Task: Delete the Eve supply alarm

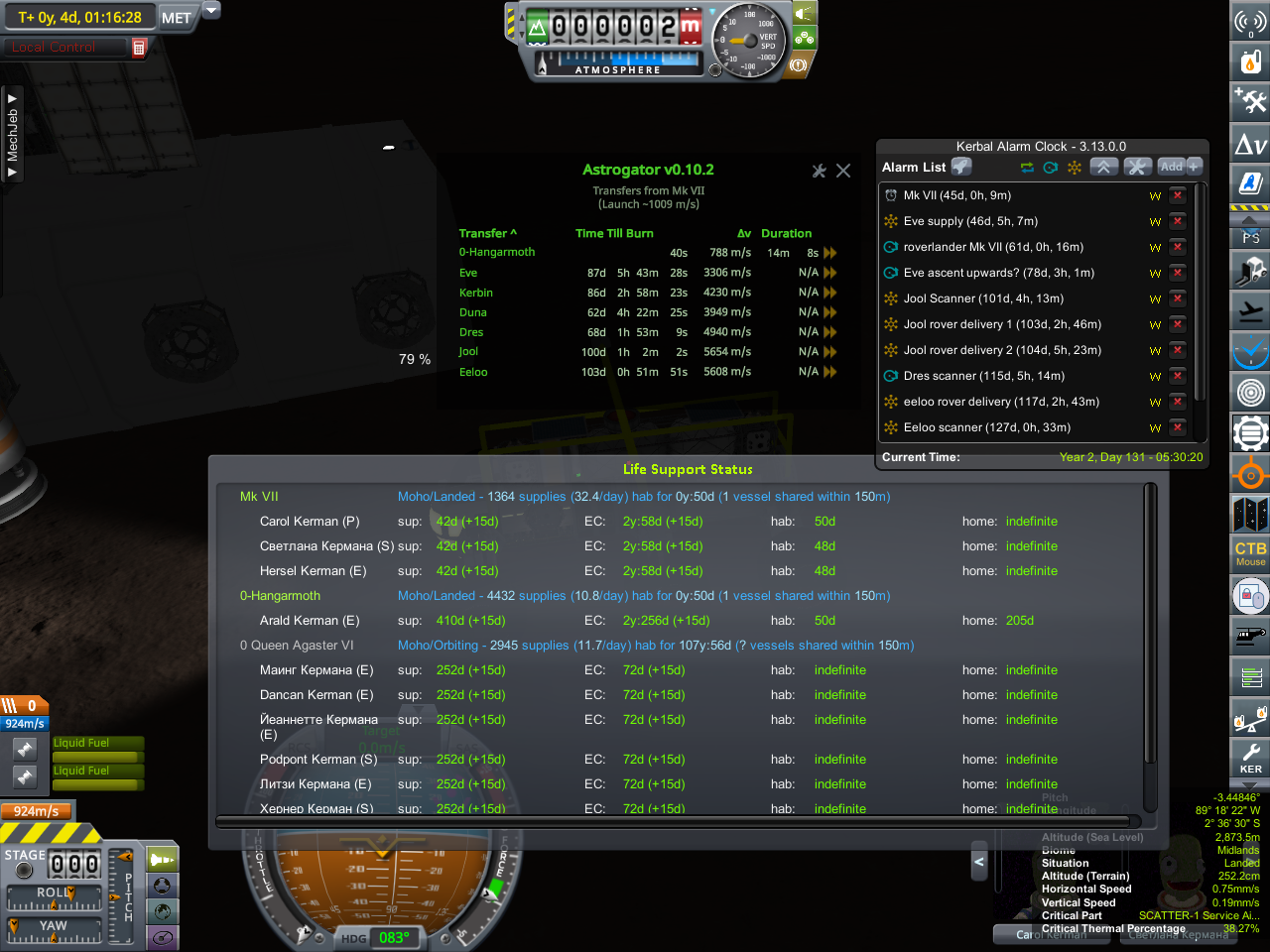Action: click(1178, 221)
